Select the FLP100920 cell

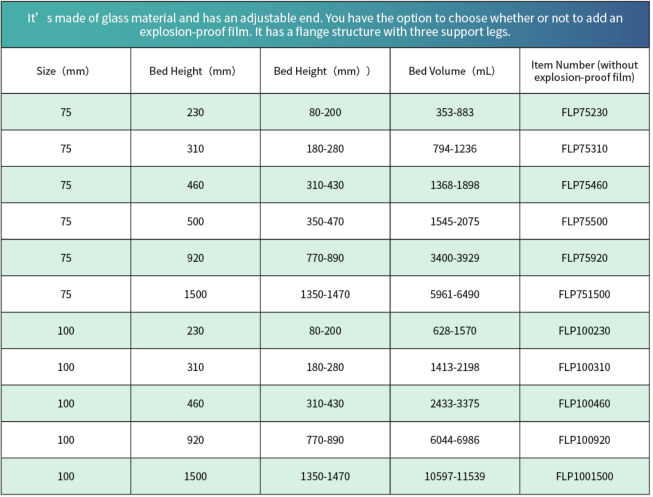pos(585,440)
